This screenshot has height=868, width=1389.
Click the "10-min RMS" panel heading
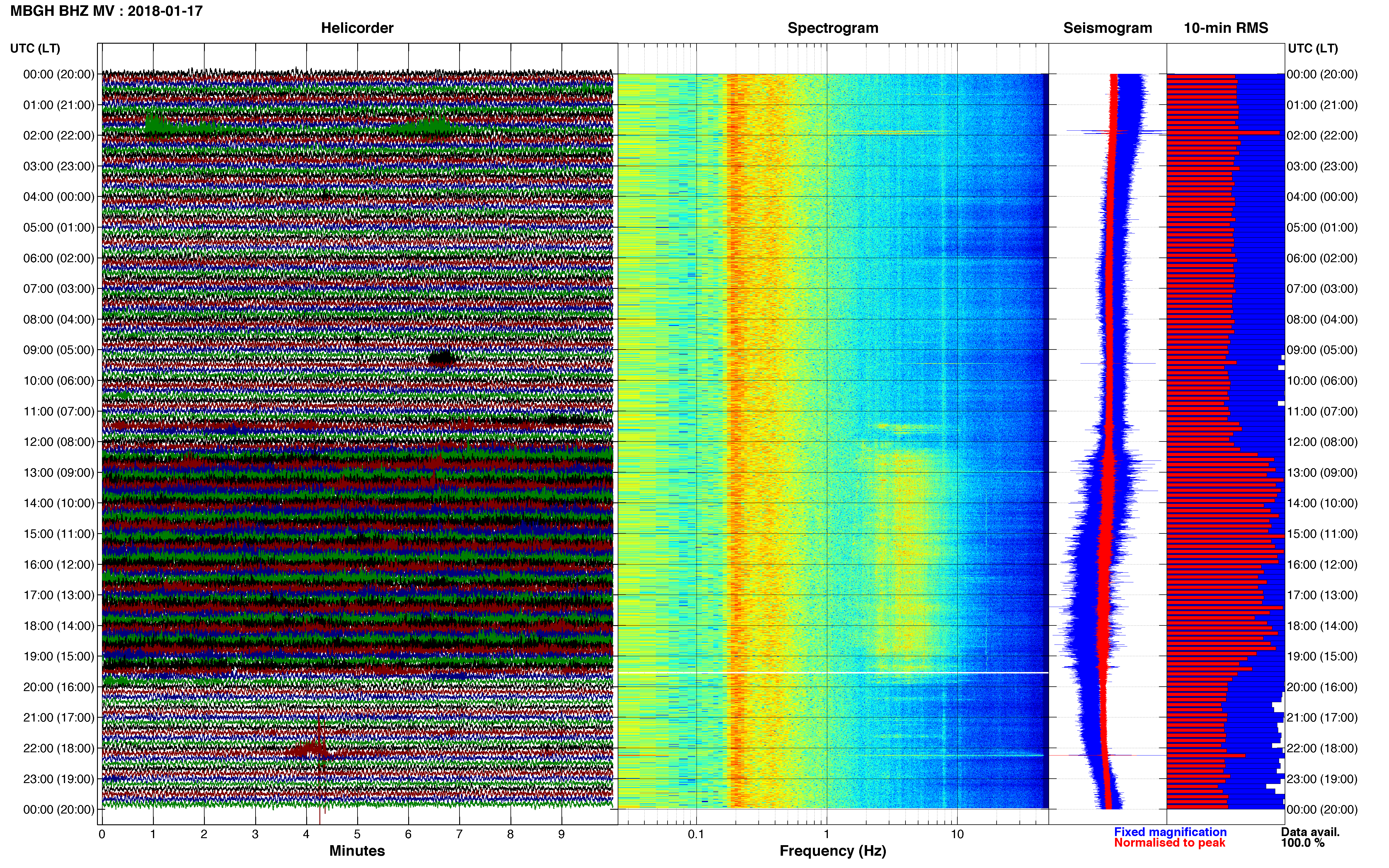(1226, 28)
